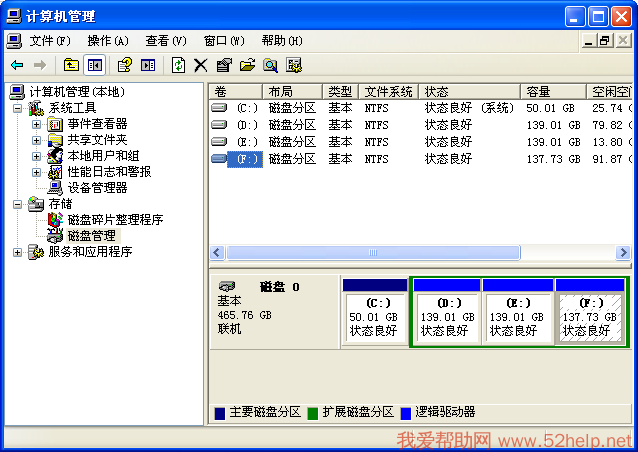Viewport: 638px width, 452px height.
Task: Click the Open folder toolbar icon
Action: click(247, 65)
